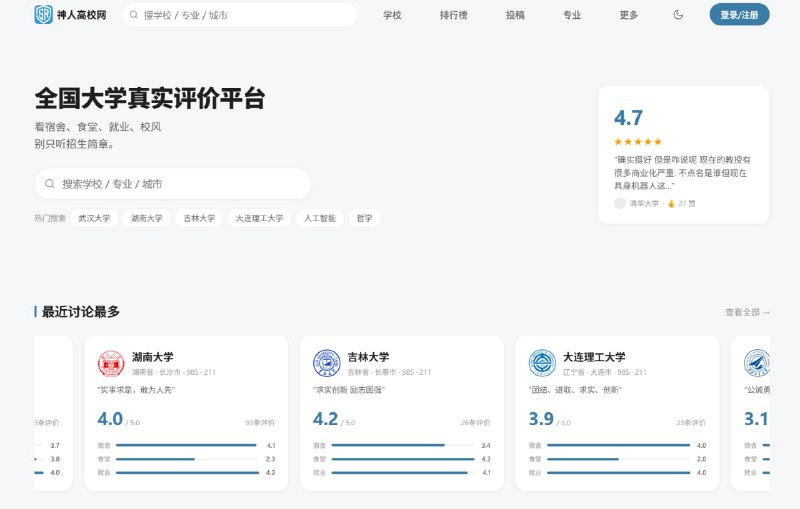
Task: Click the motto "团结、进取、求实、创新"
Action: point(575,390)
